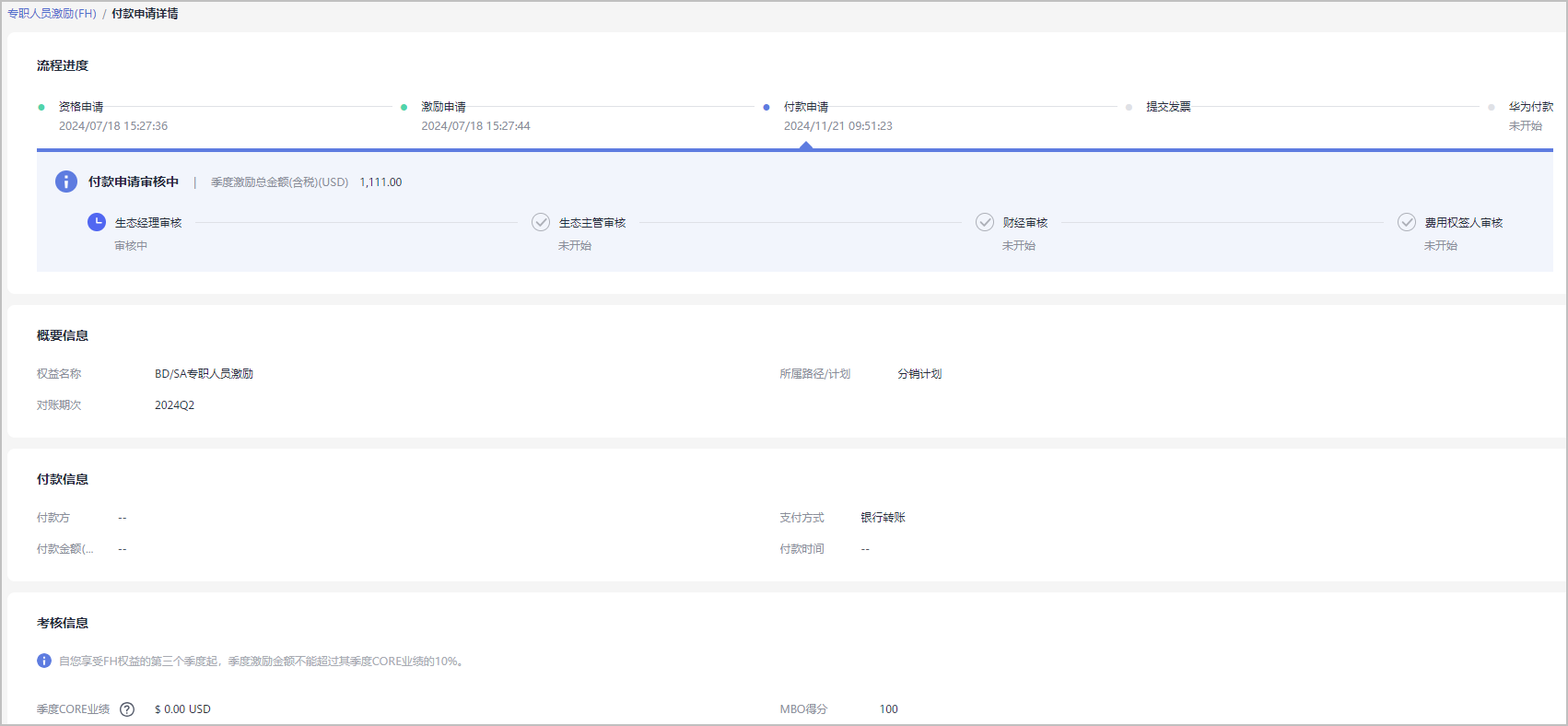Click the 付款申请详情 breadcrumb text
1568x726 pixels.
[x=145, y=14]
